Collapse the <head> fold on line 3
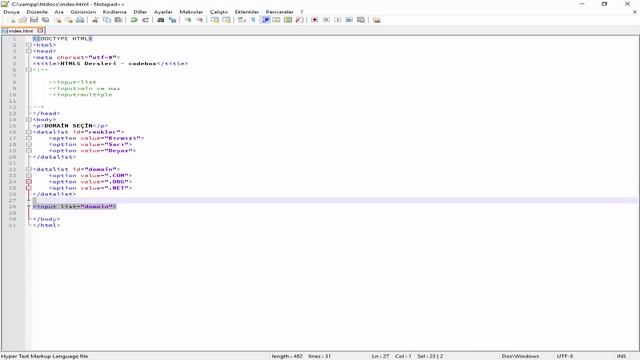The height and width of the screenshot is (360, 640). coord(29,51)
